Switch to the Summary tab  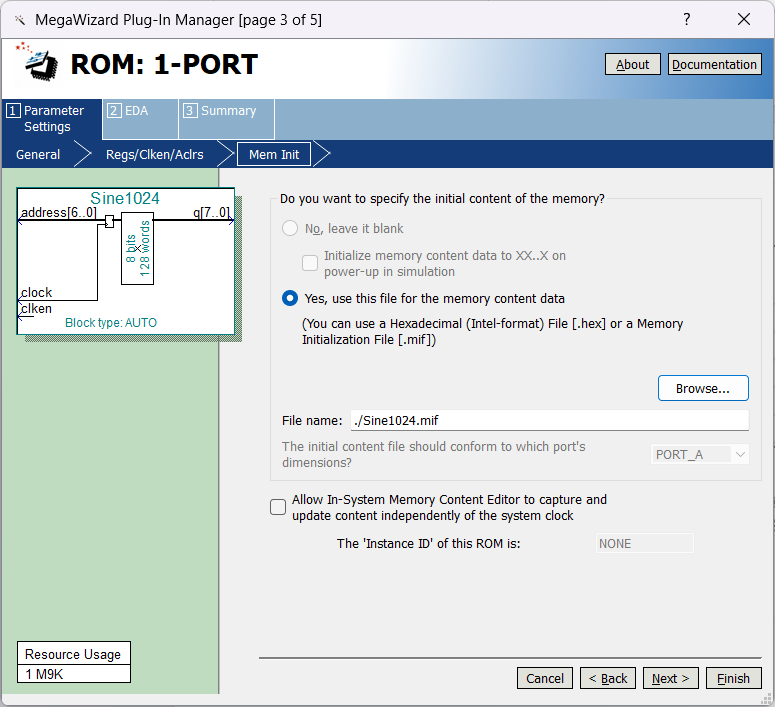226,119
